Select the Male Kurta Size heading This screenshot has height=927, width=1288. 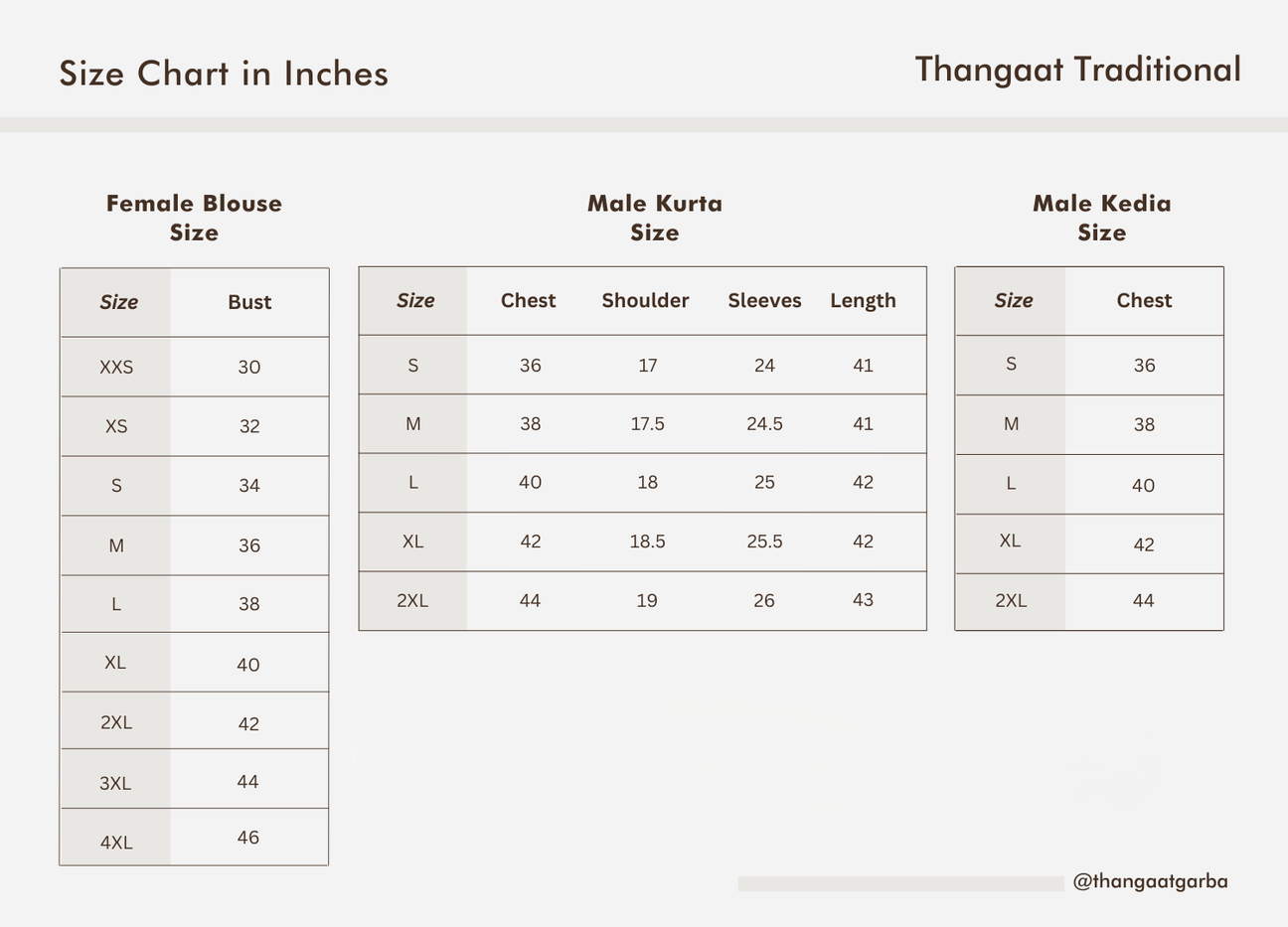click(x=655, y=218)
